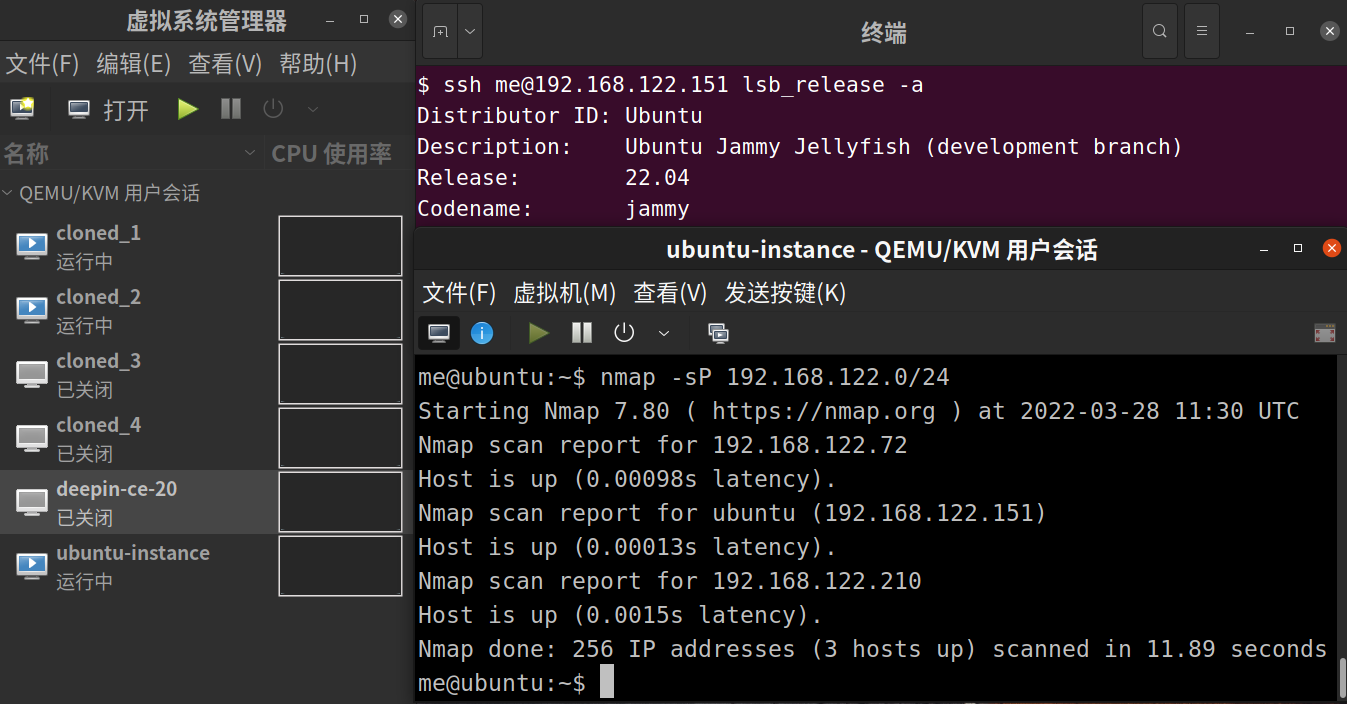Open 发送按键(K) menu
The width and height of the screenshot is (1347, 704).
click(785, 293)
